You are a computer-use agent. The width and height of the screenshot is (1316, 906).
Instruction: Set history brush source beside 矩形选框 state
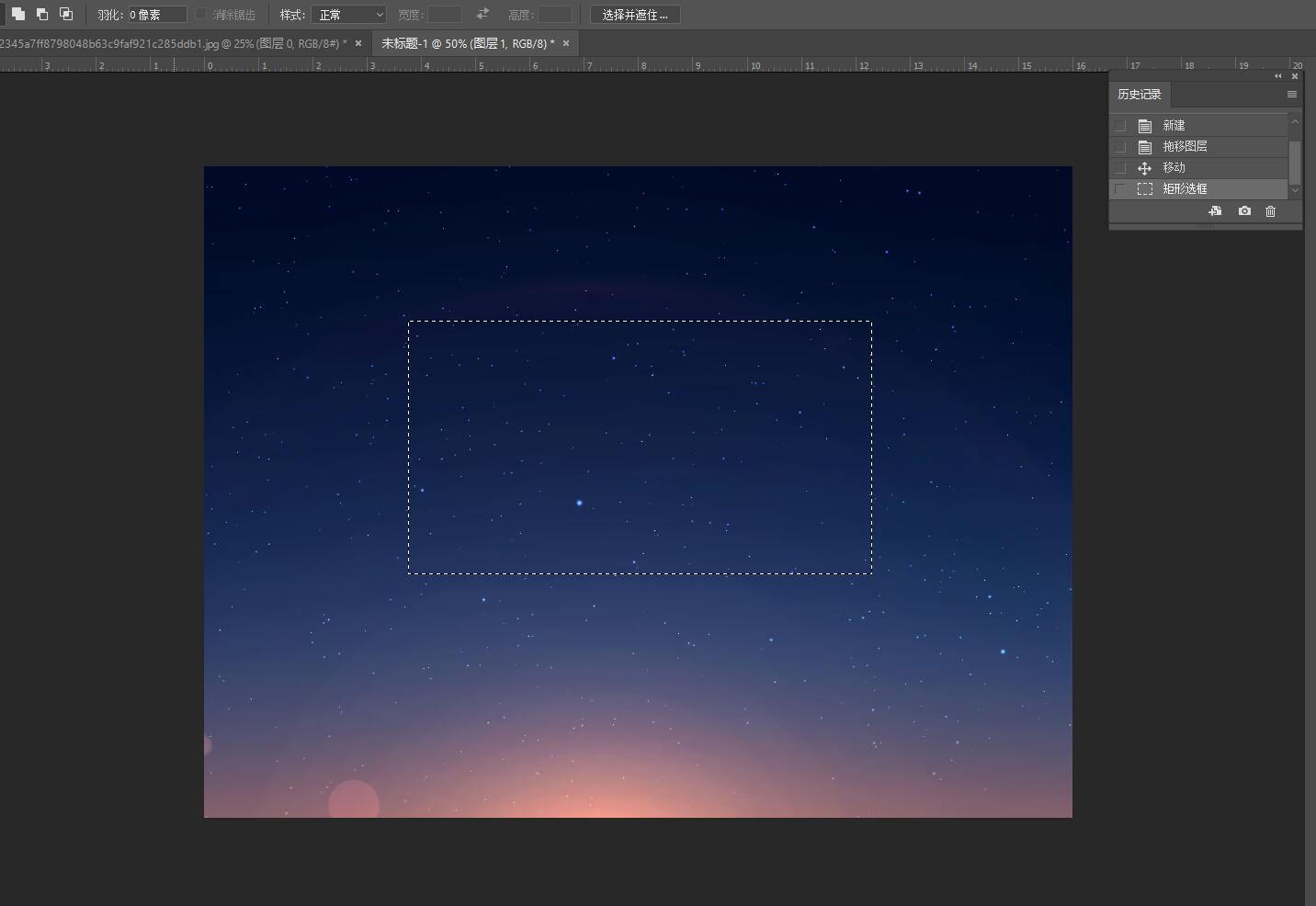coord(1119,189)
